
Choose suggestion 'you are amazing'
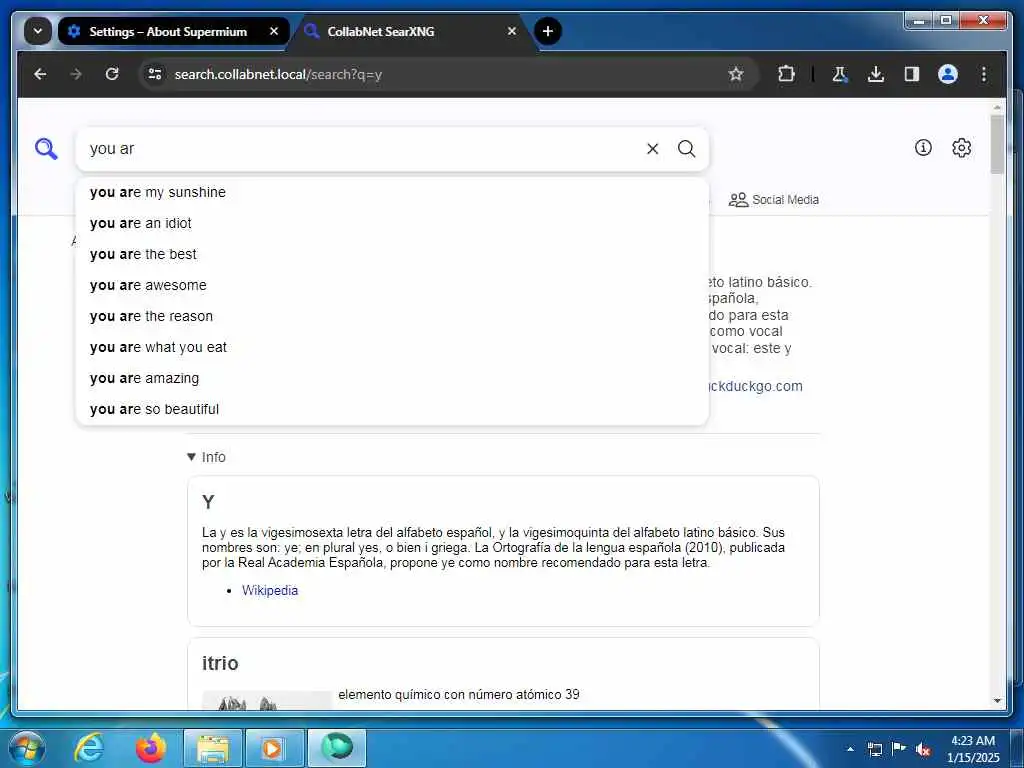click(392, 378)
